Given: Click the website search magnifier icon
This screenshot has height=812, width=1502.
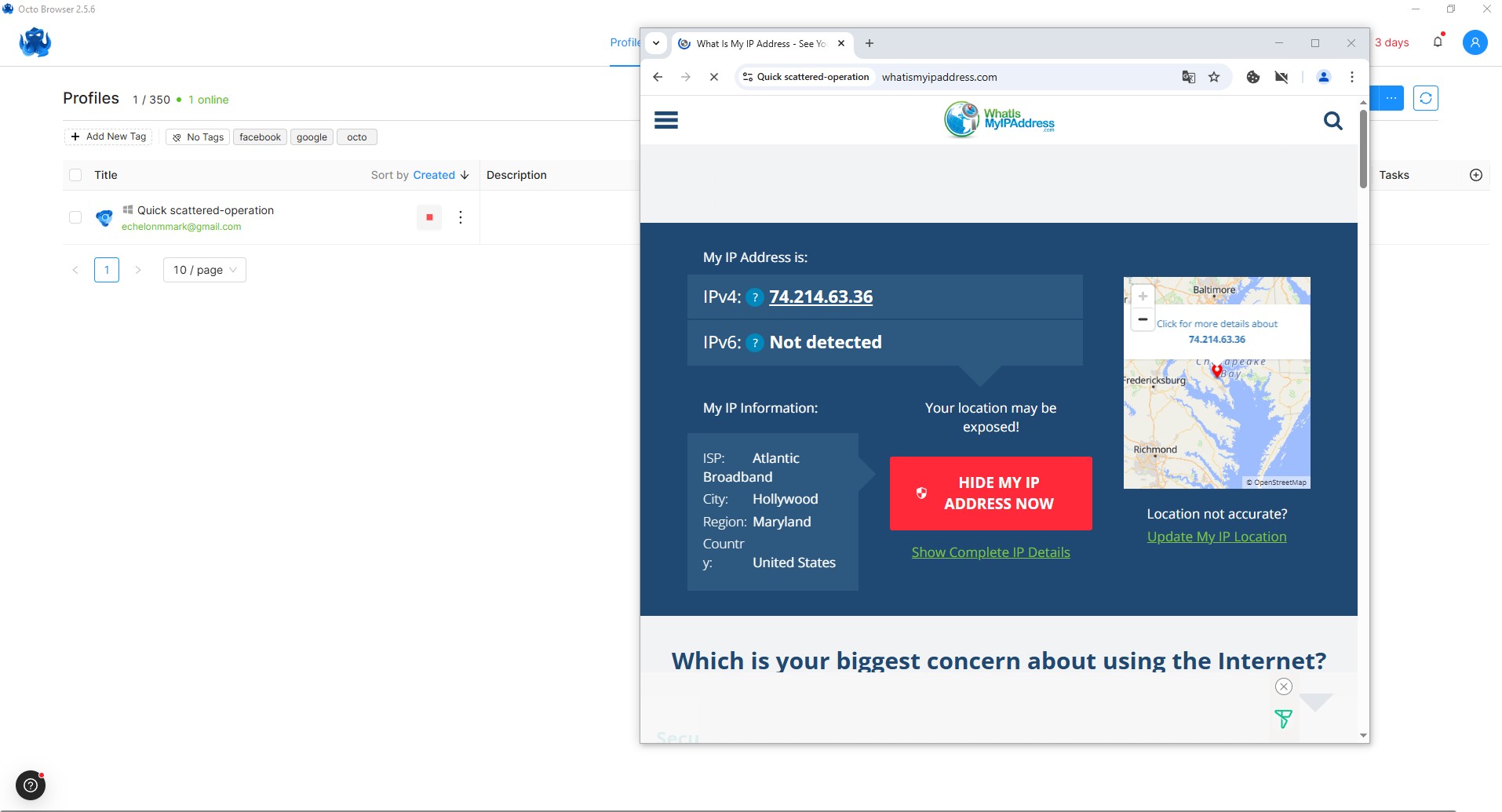Looking at the screenshot, I should pyautogui.click(x=1332, y=121).
